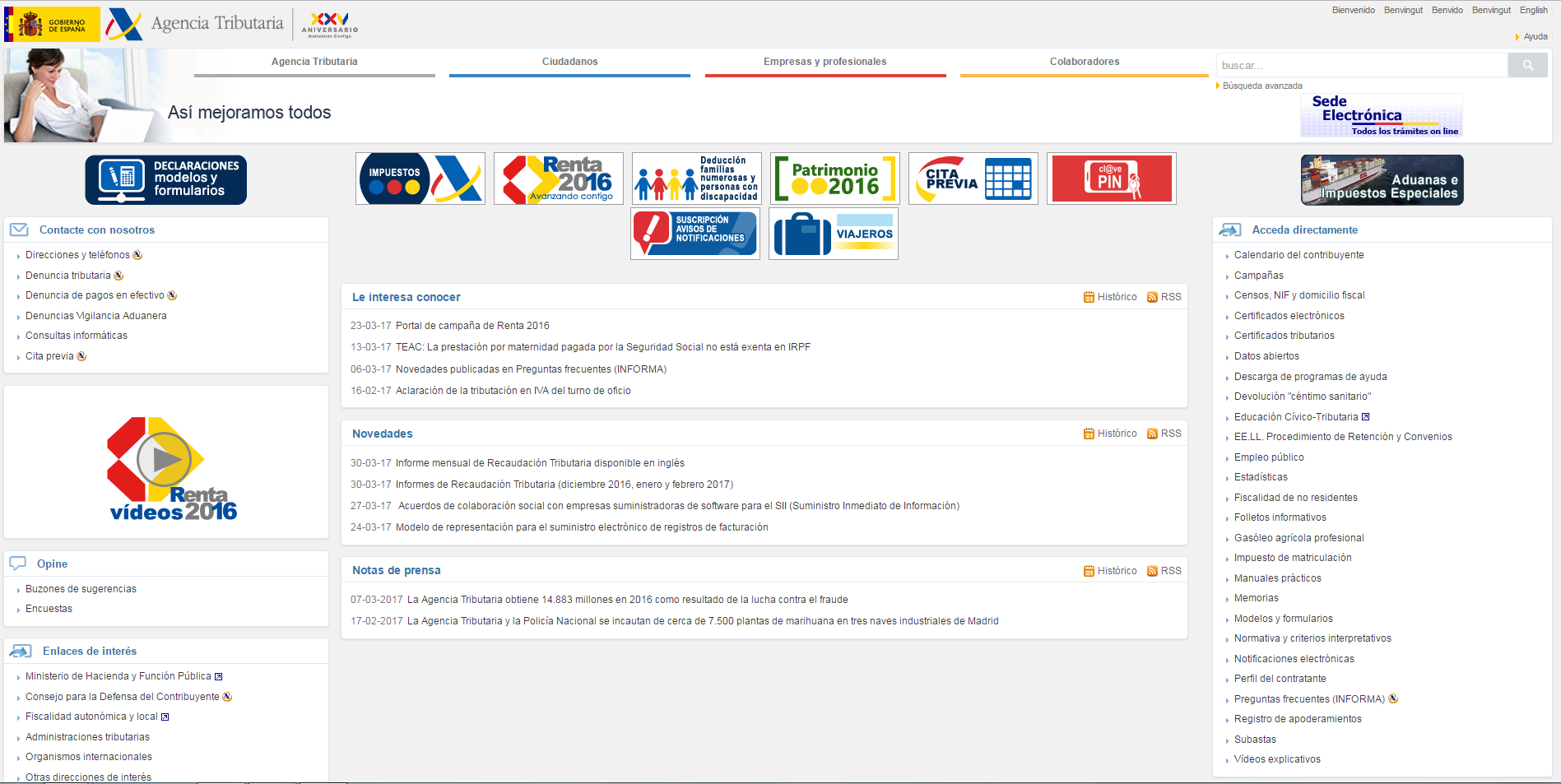Open Calendario del contribuyente link

pyautogui.click(x=1299, y=255)
